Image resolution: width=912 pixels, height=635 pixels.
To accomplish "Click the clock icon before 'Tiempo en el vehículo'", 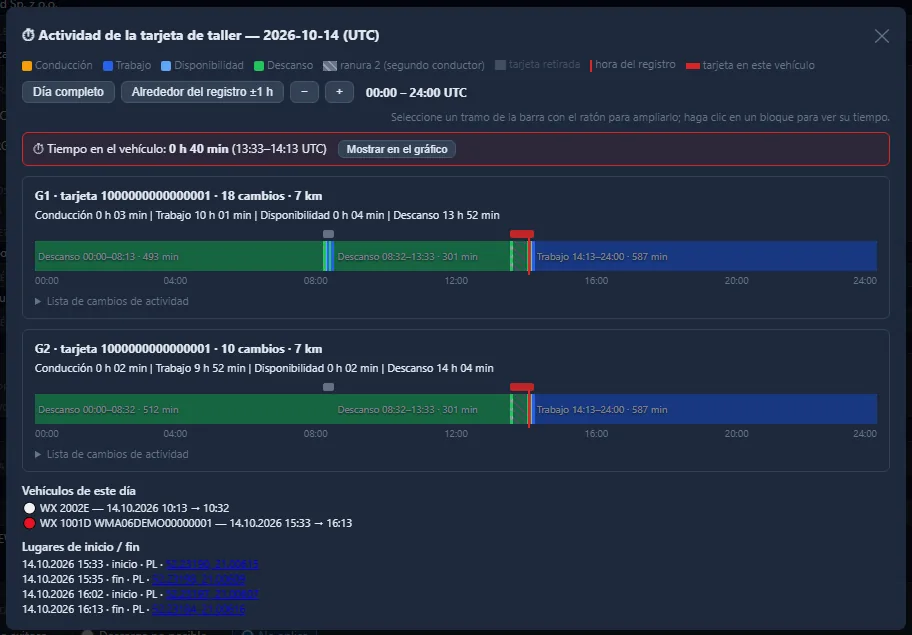I will click(38, 149).
